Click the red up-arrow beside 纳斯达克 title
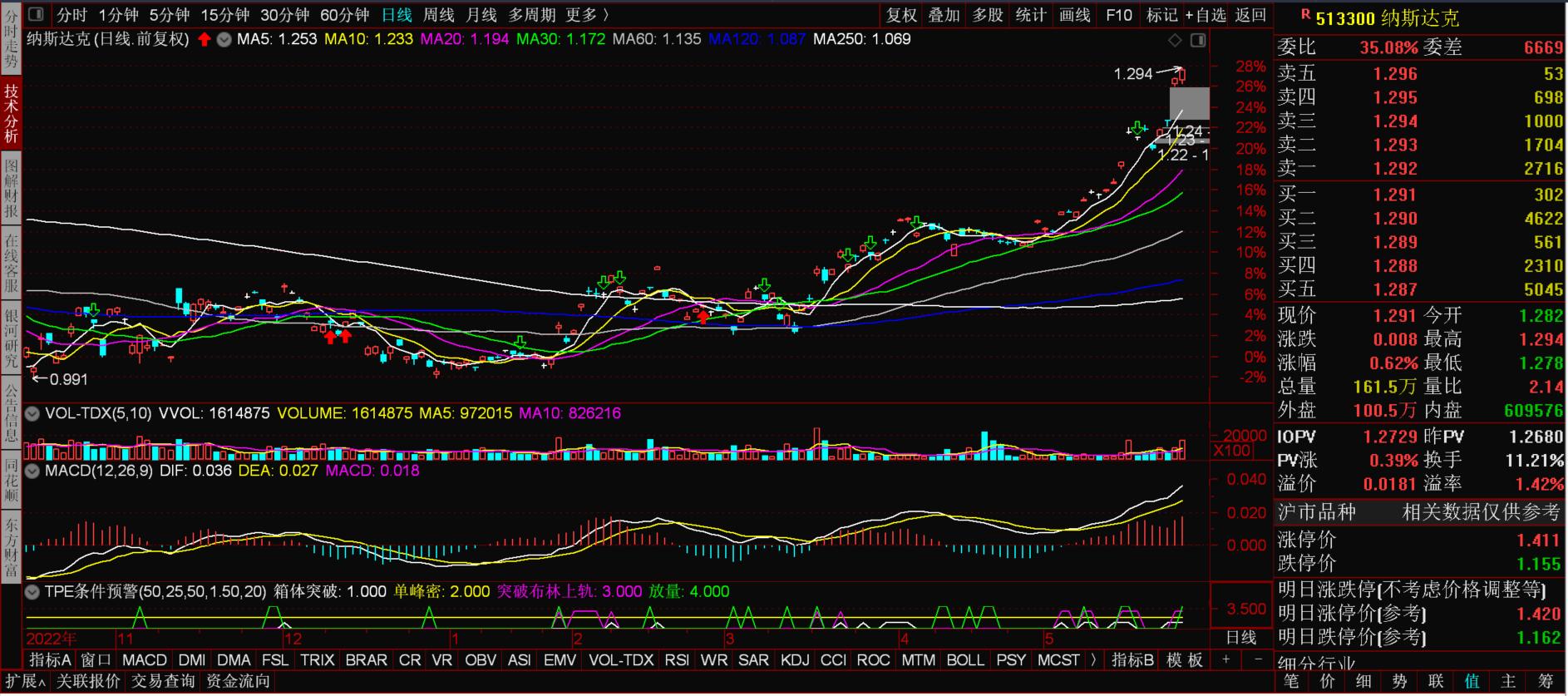 pyautogui.click(x=205, y=39)
